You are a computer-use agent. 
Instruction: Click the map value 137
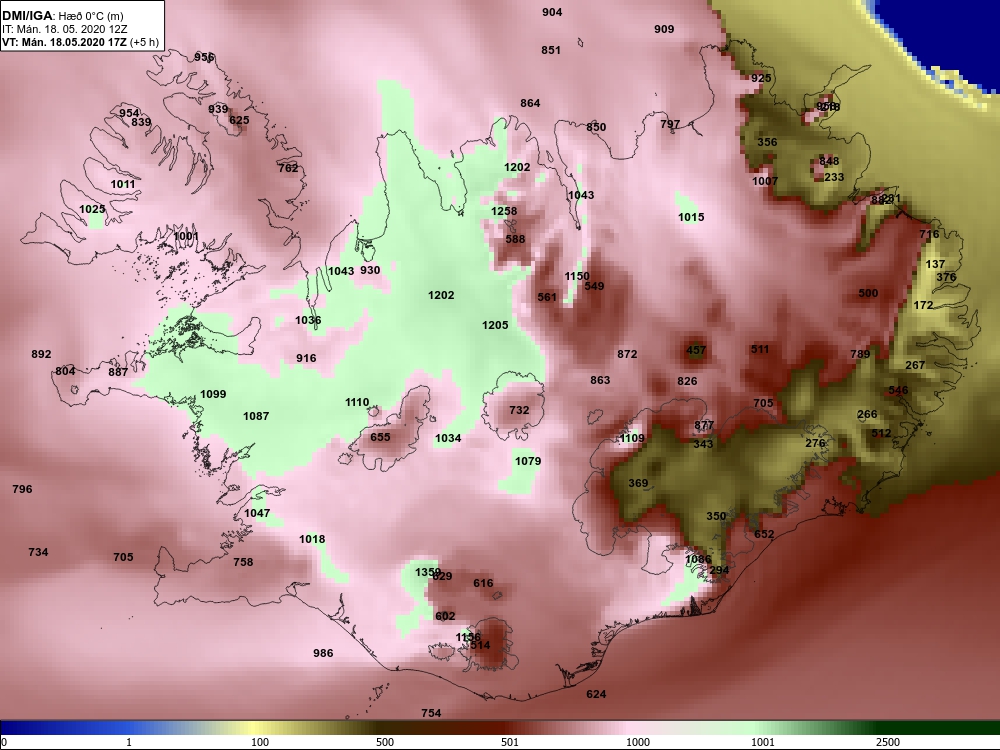pyautogui.click(x=935, y=263)
